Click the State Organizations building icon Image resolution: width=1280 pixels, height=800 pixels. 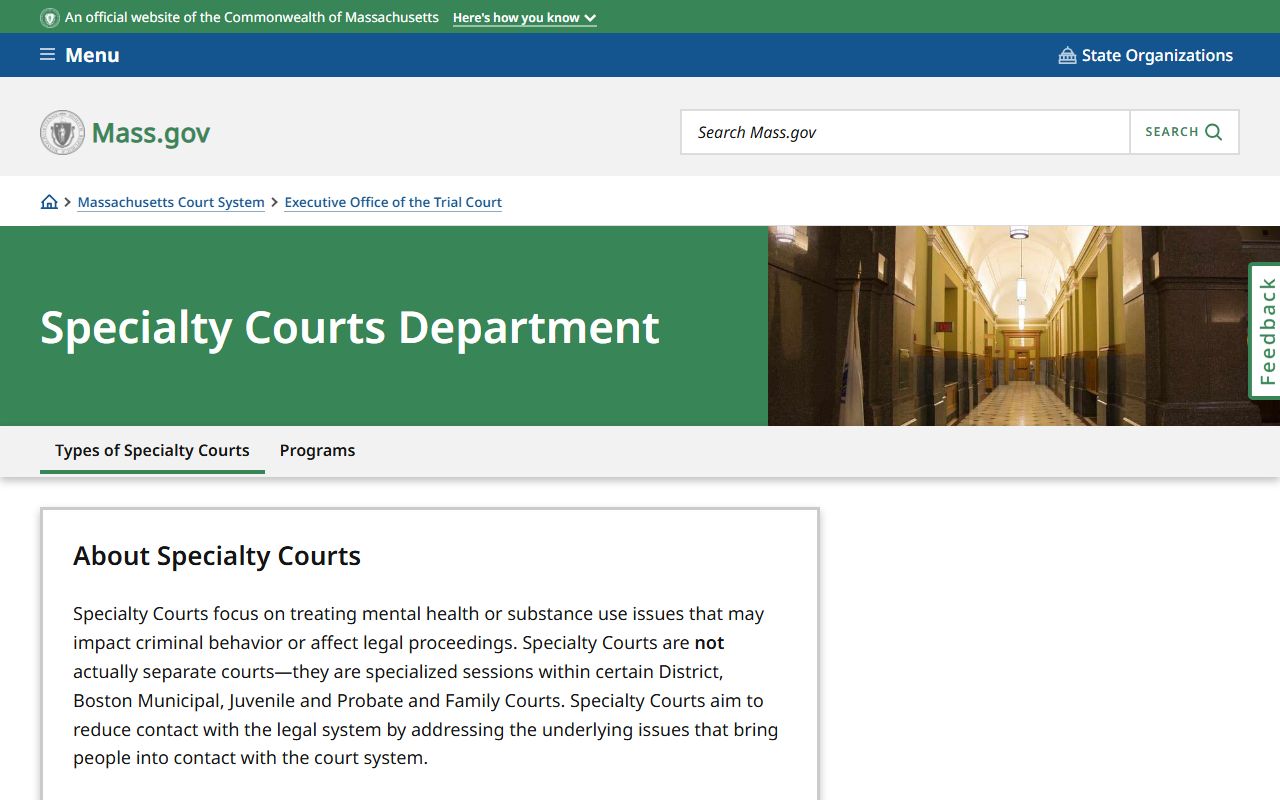tap(1067, 55)
